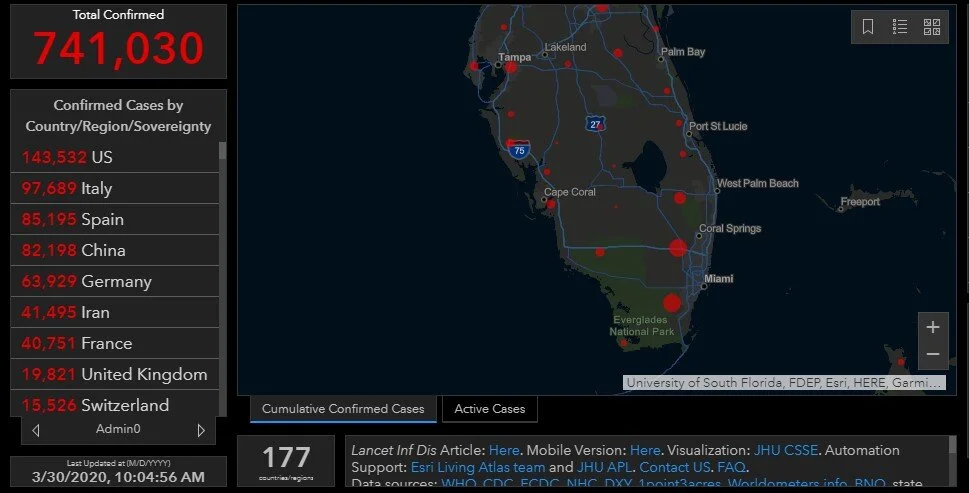Click the Port St Lucie map label
The height and width of the screenshot is (493, 969).
tap(718, 126)
